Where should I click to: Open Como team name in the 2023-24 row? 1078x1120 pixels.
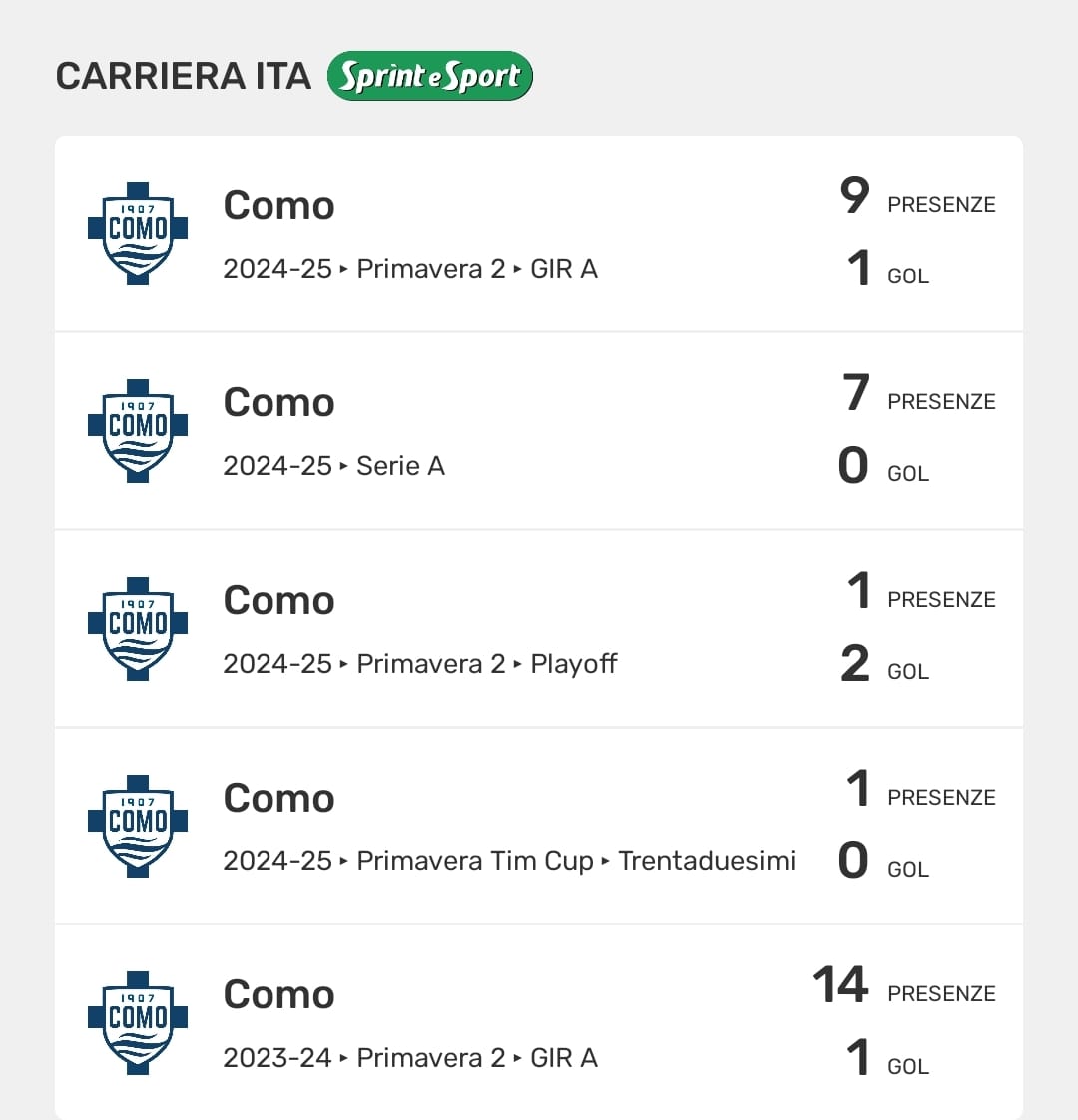tap(278, 995)
